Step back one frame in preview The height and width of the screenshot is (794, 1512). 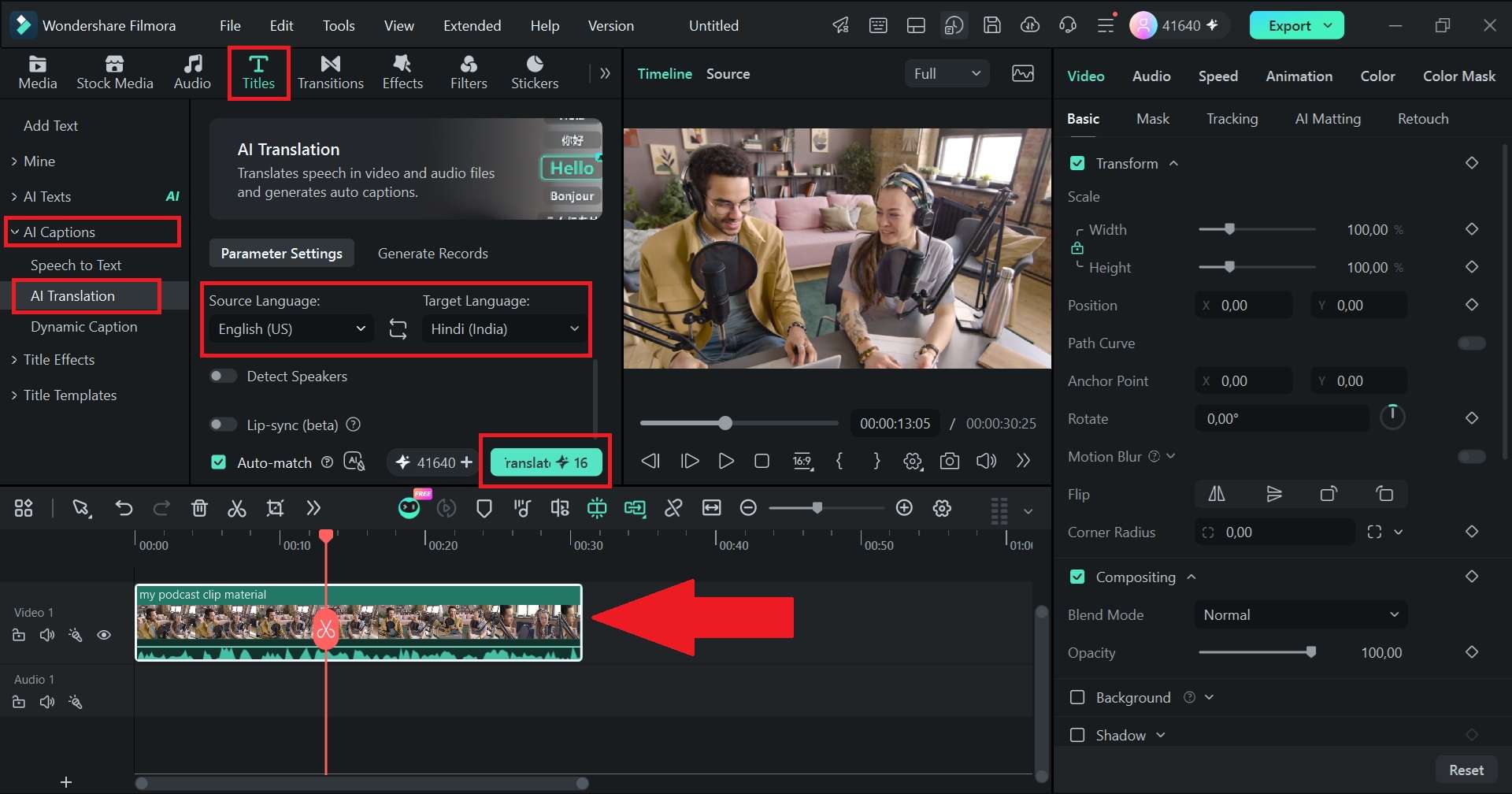(x=650, y=461)
